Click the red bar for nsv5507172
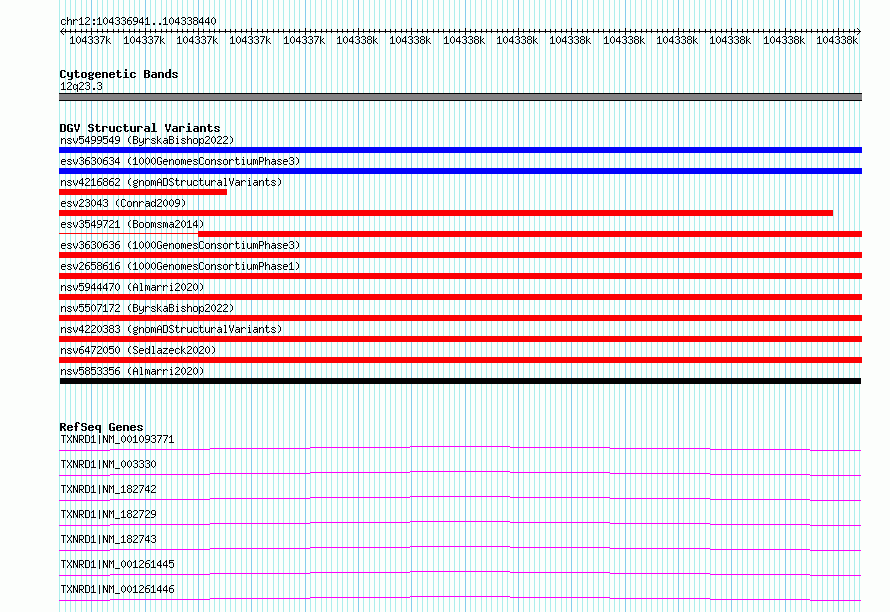The width and height of the screenshot is (890, 612). pos(460,318)
